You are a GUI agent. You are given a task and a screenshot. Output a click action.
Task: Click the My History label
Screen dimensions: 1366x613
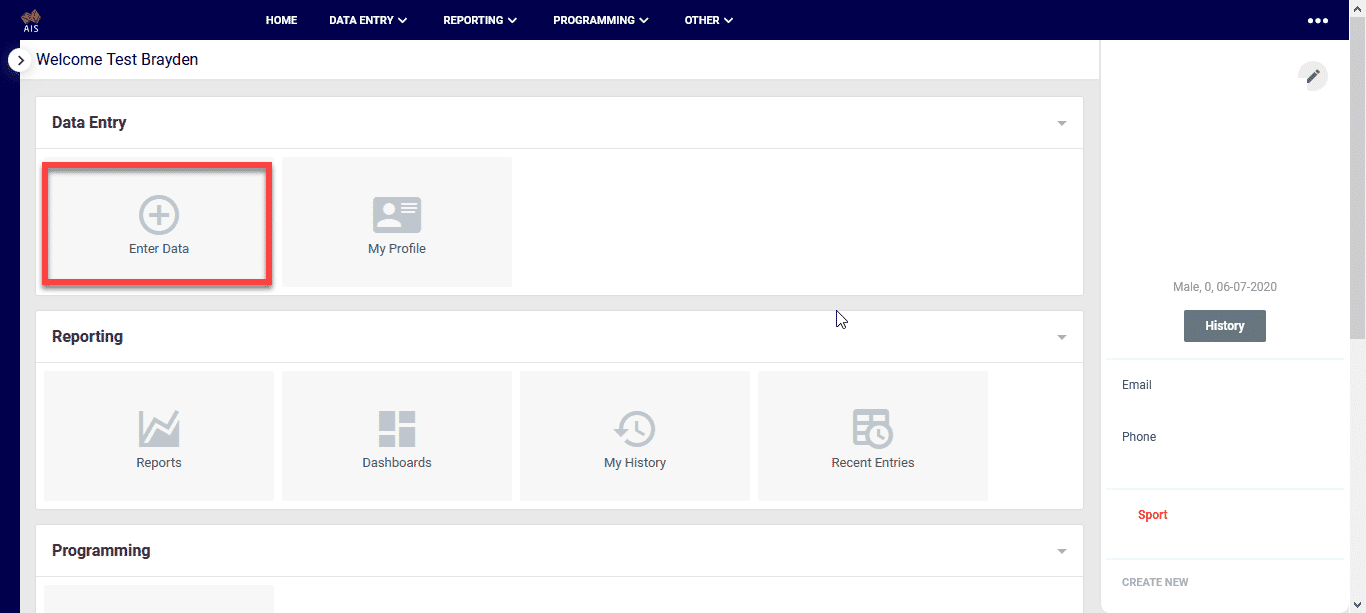tap(635, 463)
